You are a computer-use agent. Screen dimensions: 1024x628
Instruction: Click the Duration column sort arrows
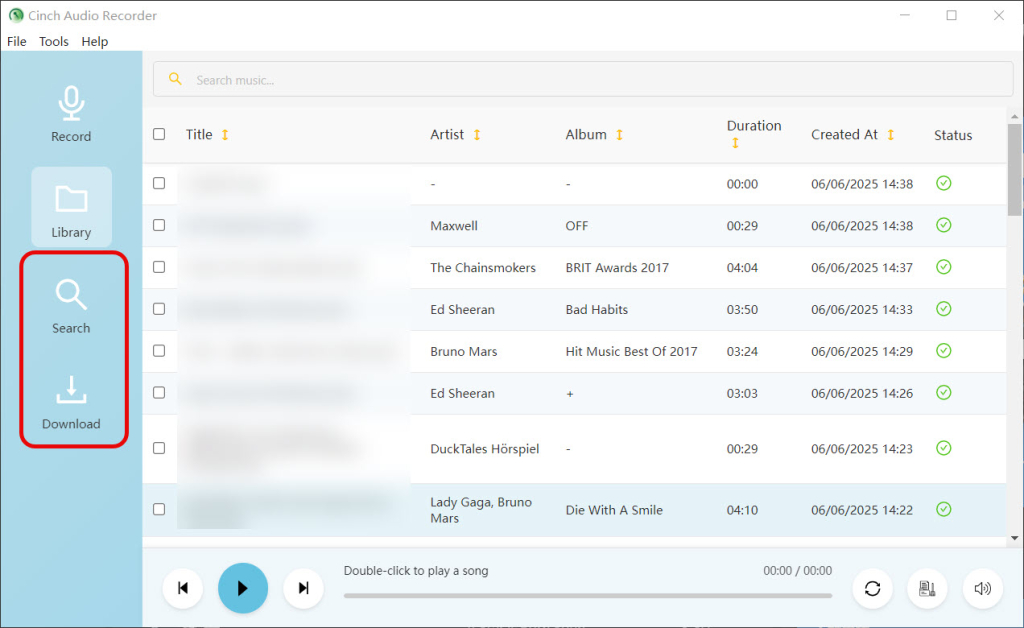click(x=737, y=143)
